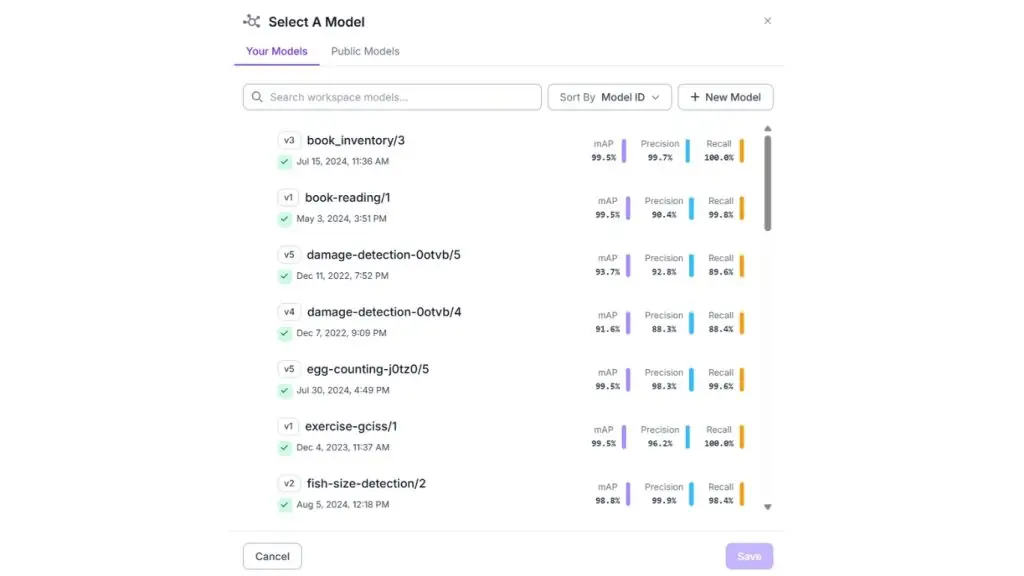Click the model network icon beside Select A Model

pyautogui.click(x=251, y=22)
